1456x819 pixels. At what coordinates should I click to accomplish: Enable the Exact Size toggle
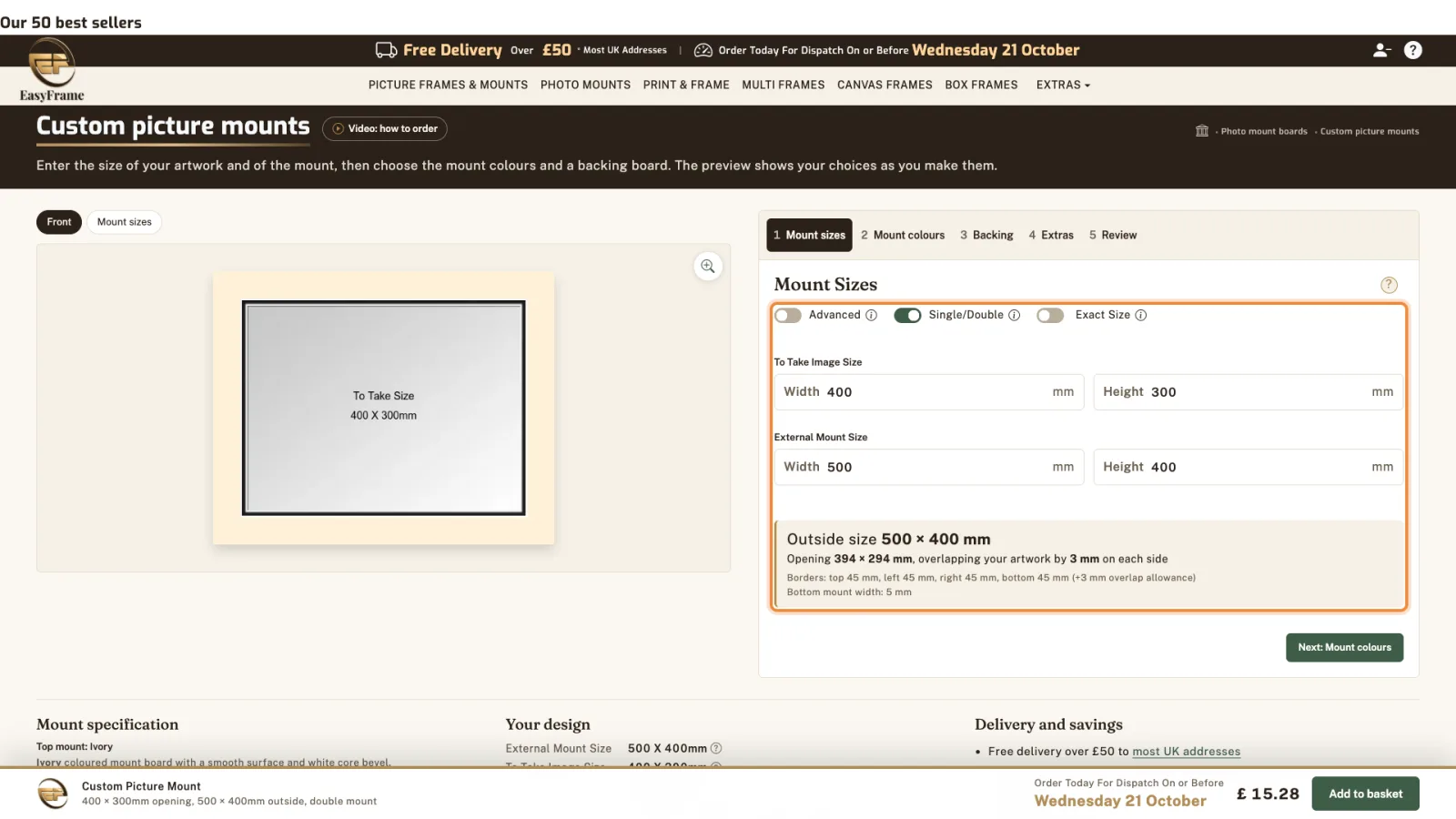(x=1050, y=315)
